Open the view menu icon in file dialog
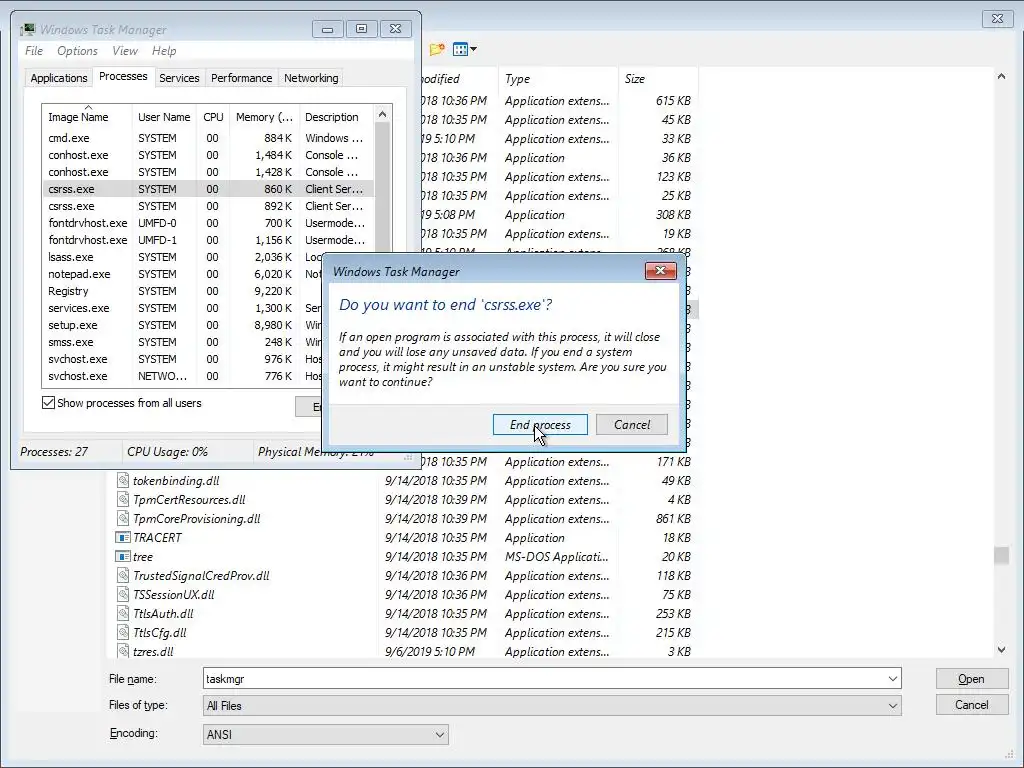This screenshot has width=1024, height=768. (464, 49)
